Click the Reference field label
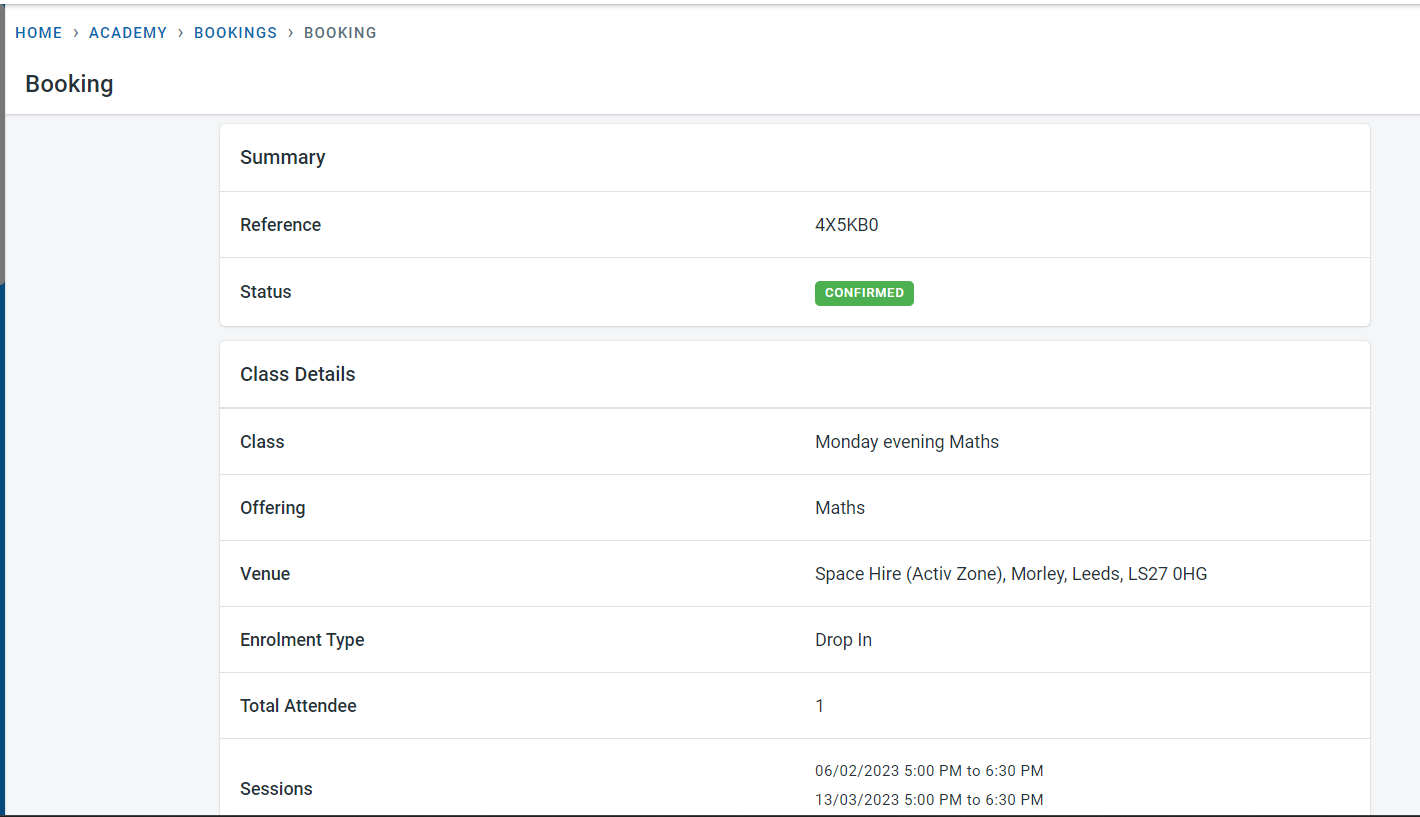 click(280, 225)
